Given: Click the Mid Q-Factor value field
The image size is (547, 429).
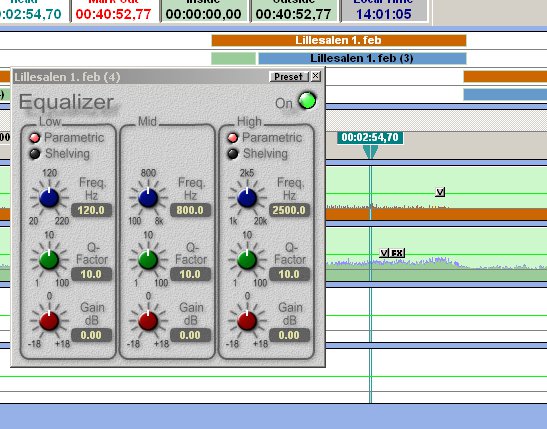Looking at the screenshot, I should pyautogui.click(x=190, y=274).
